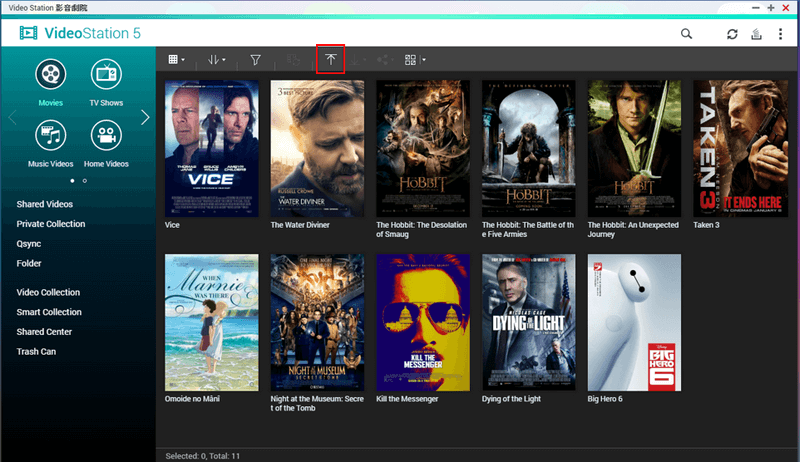Select Folder in sidebar
The width and height of the screenshot is (800, 462).
pyautogui.click(x=29, y=264)
